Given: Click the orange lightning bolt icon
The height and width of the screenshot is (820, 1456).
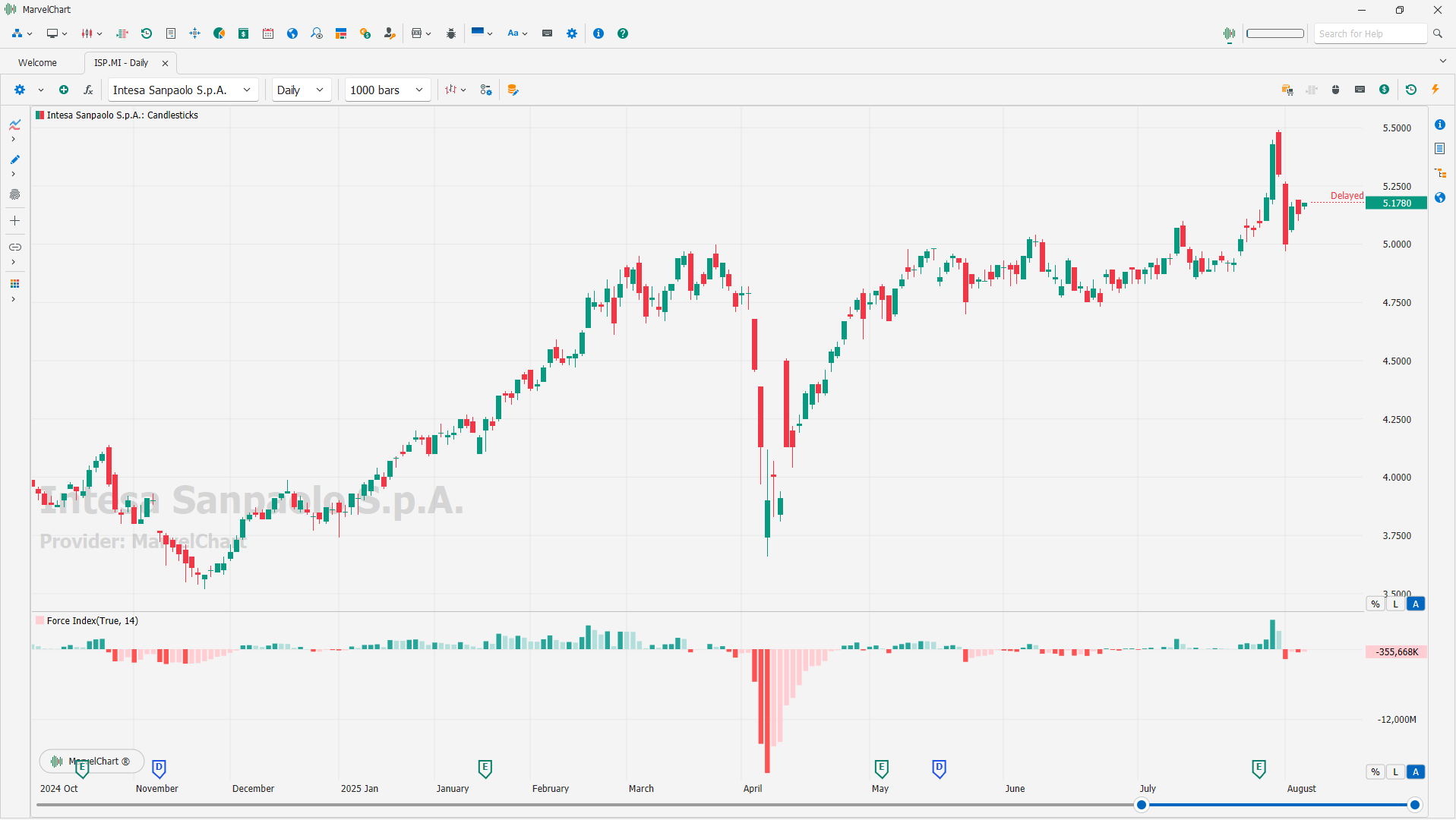Looking at the screenshot, I should click(1435, 90).
